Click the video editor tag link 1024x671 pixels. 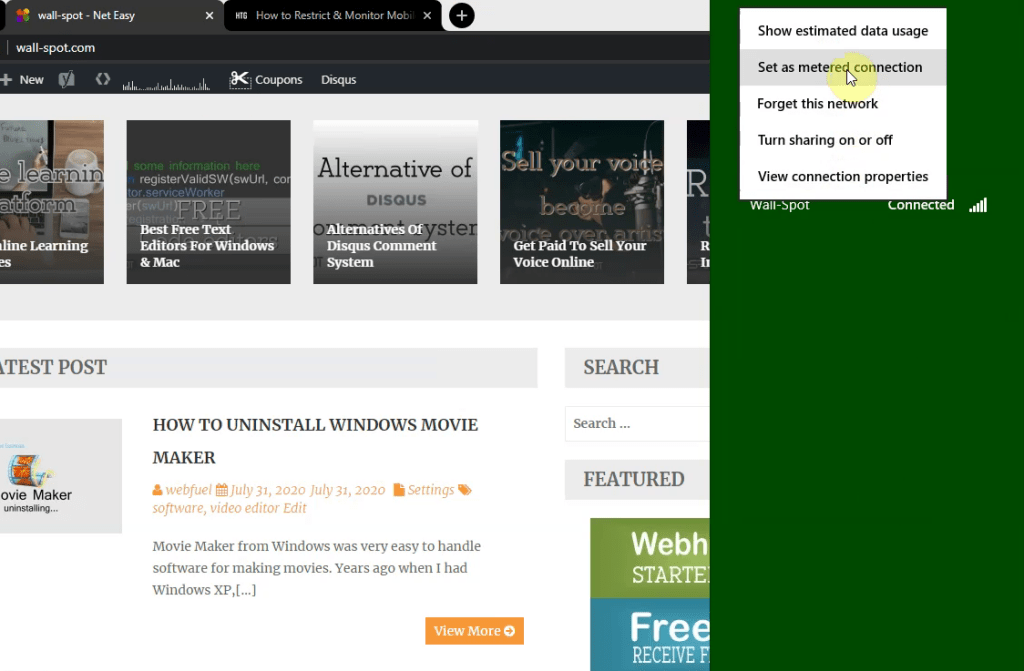244,508
